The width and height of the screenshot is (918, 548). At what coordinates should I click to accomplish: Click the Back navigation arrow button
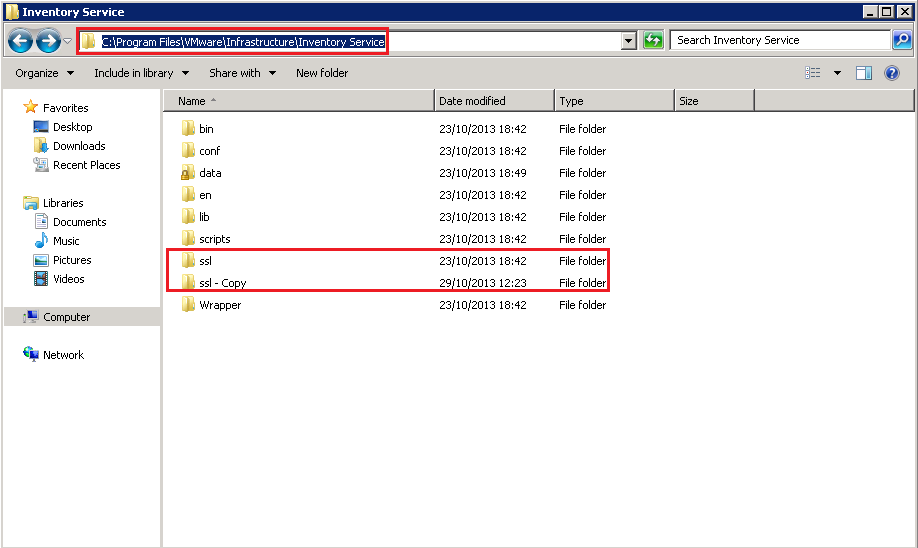coord(20,41)
